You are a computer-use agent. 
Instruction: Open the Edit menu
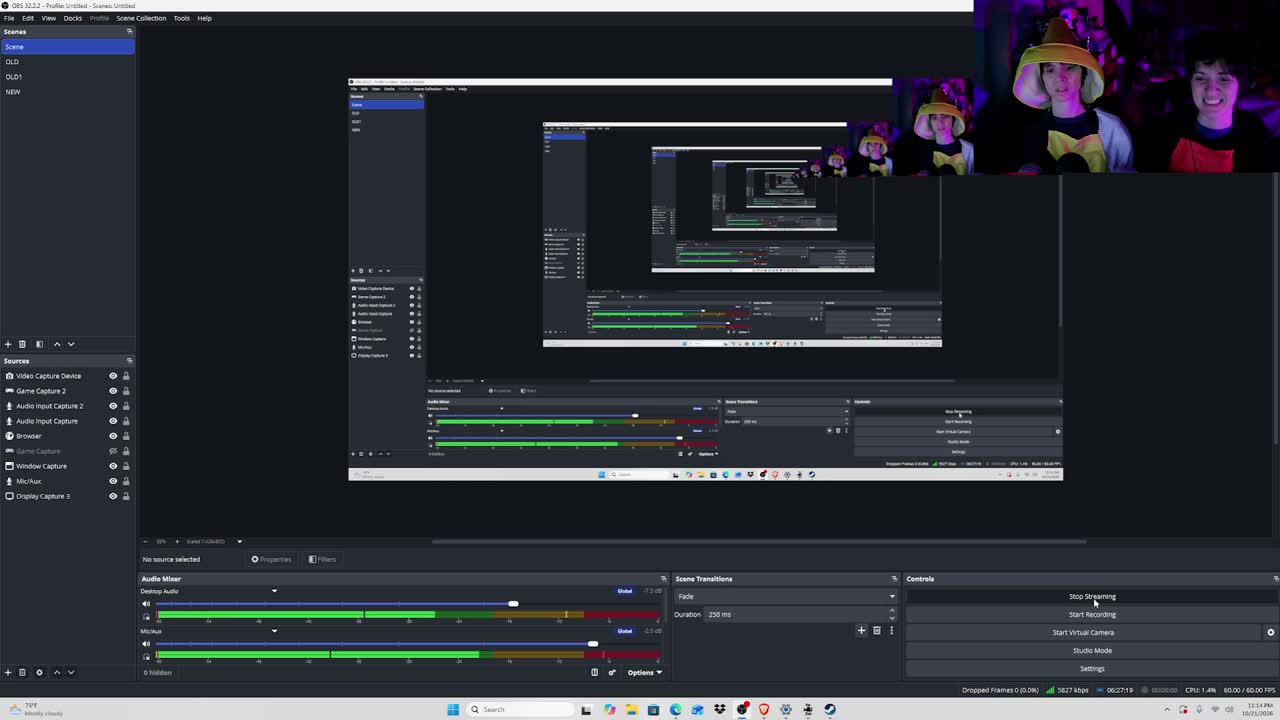pos(28,18)
